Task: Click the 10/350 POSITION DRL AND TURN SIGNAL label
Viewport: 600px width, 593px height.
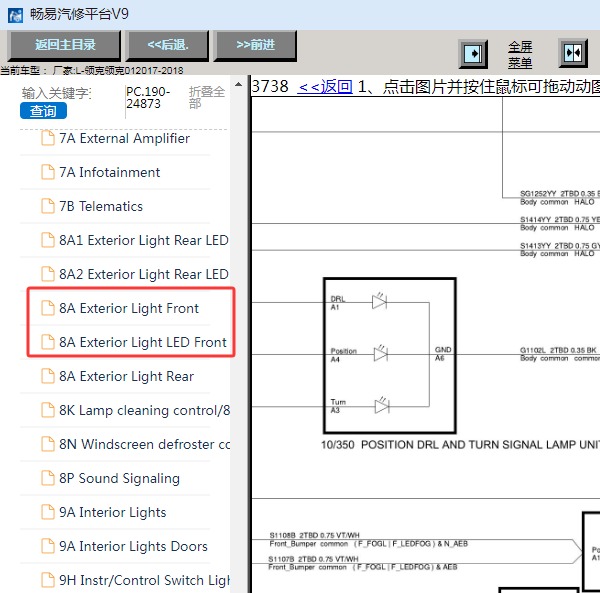Action: [460, 445]
